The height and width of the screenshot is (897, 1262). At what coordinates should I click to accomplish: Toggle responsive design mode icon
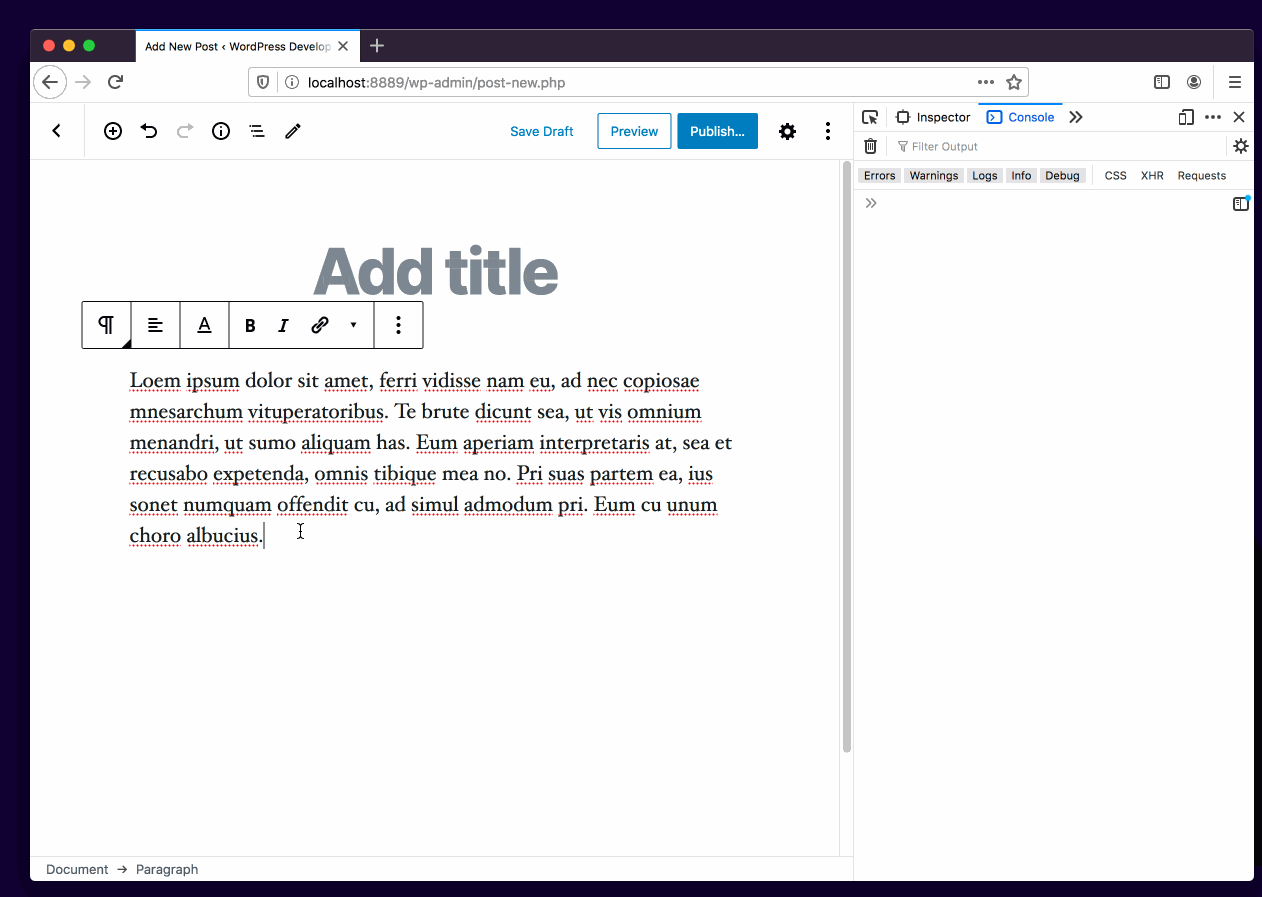1186,117
